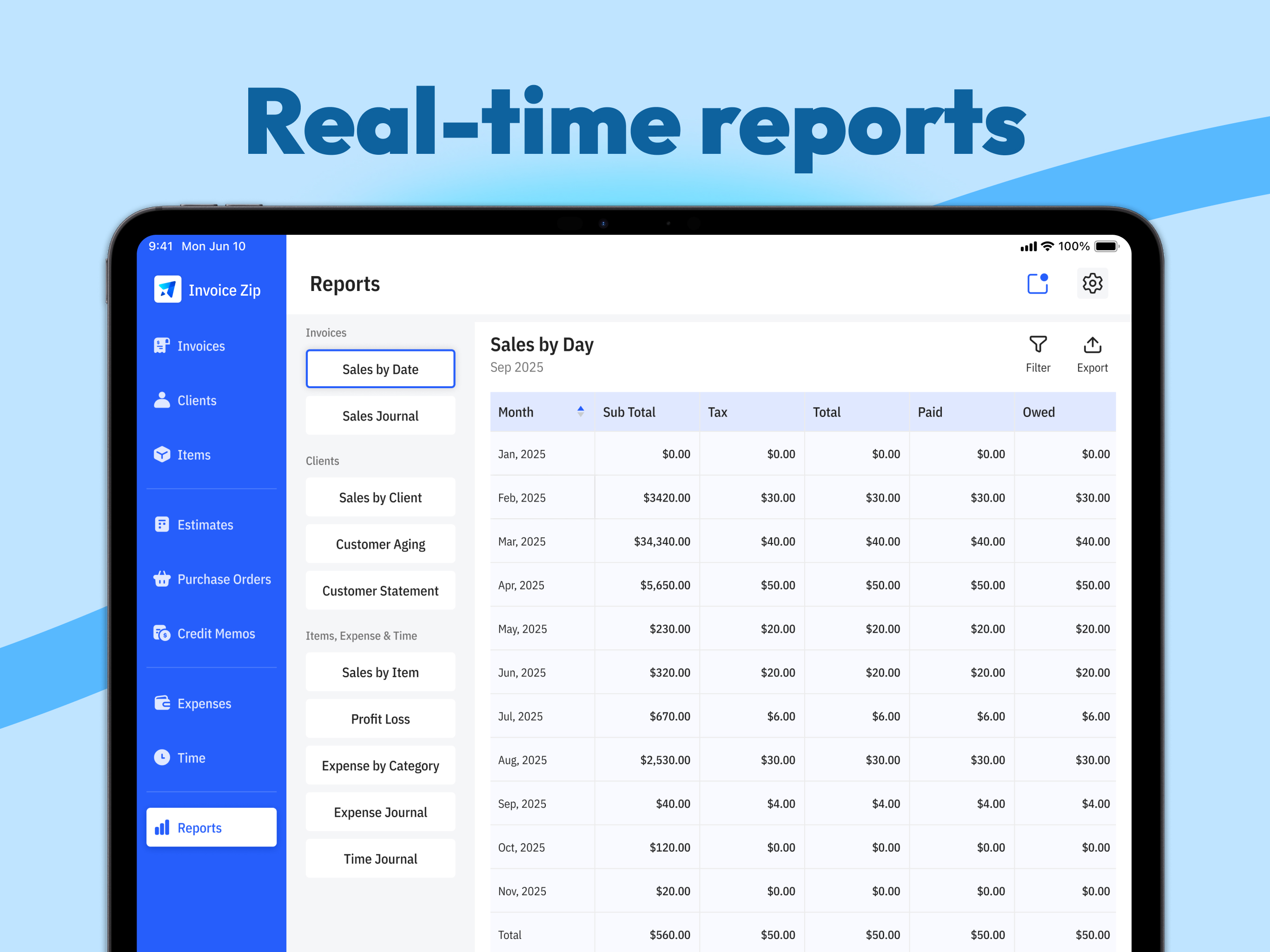The width and height of the screenshot is (1270, 952).
Task: Click the Wi-Fi status icon
Action: (x=1048, y=246)
